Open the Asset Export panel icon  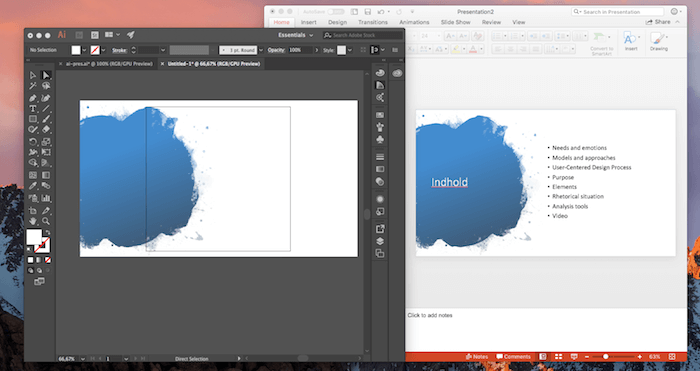point(380,229)
